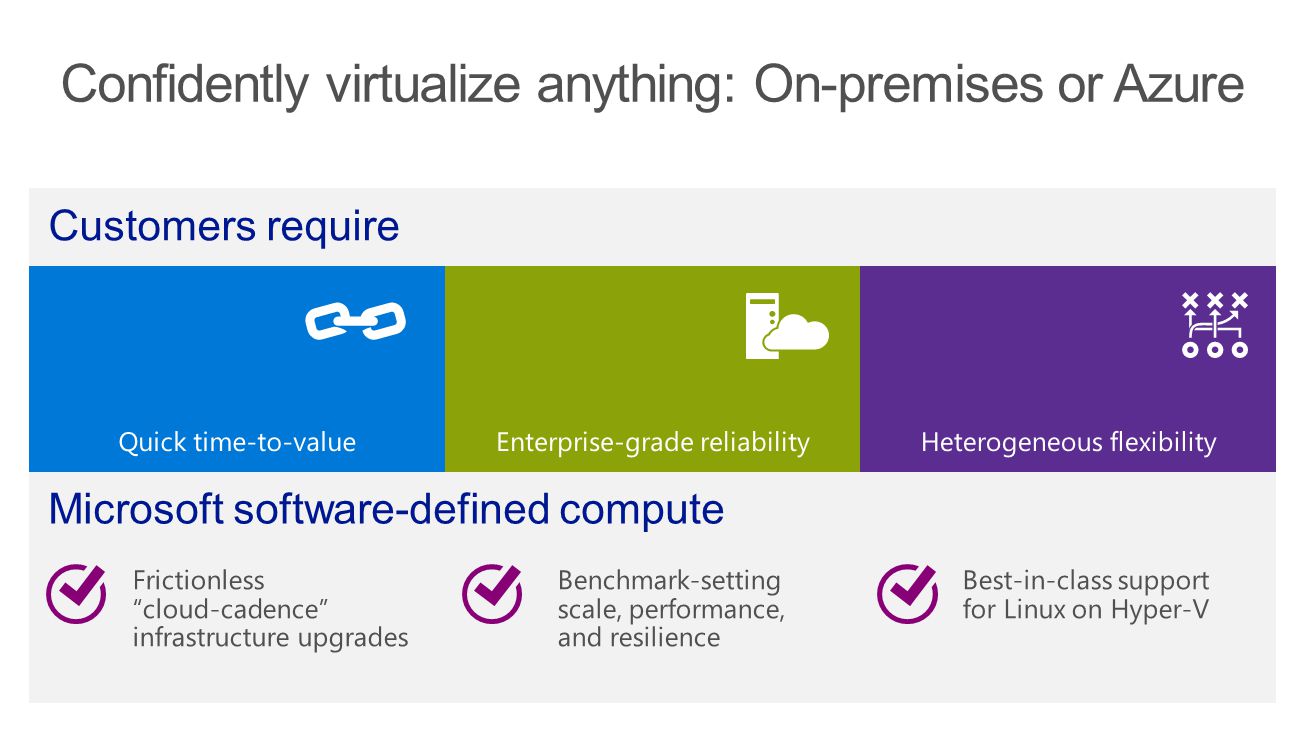Click the slide title about virtualizing anything
The height and width of the screenshot is (734, 1305).
[x=652, y=84]
